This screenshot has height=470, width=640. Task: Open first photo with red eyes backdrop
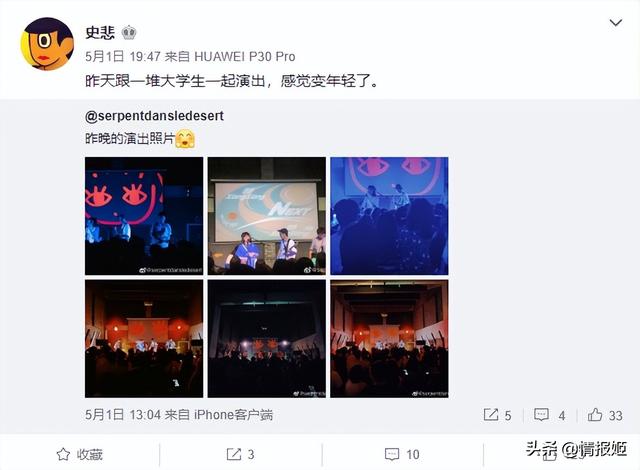point(144,216)
